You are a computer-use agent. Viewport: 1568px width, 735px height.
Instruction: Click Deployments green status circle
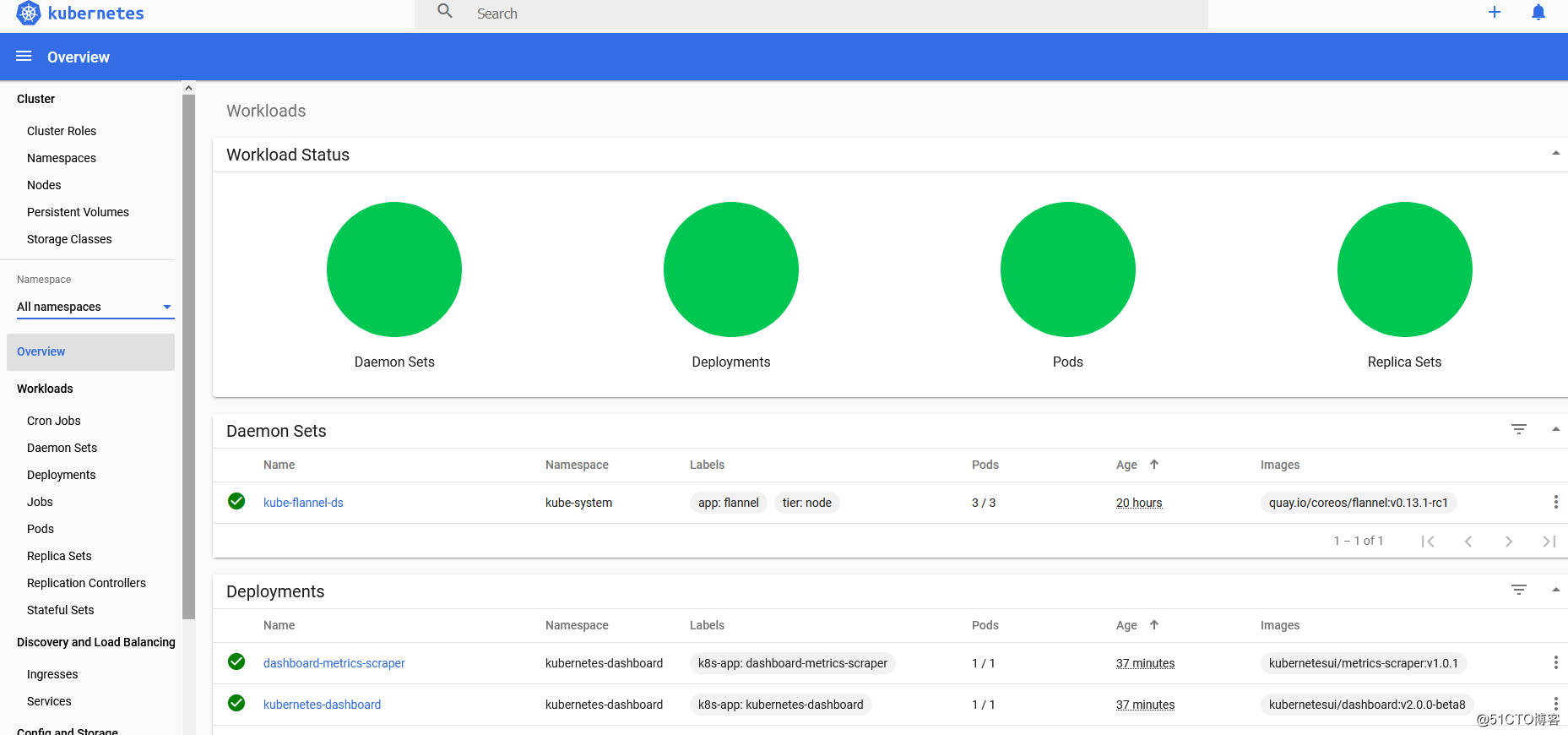(x=731, y=269)
